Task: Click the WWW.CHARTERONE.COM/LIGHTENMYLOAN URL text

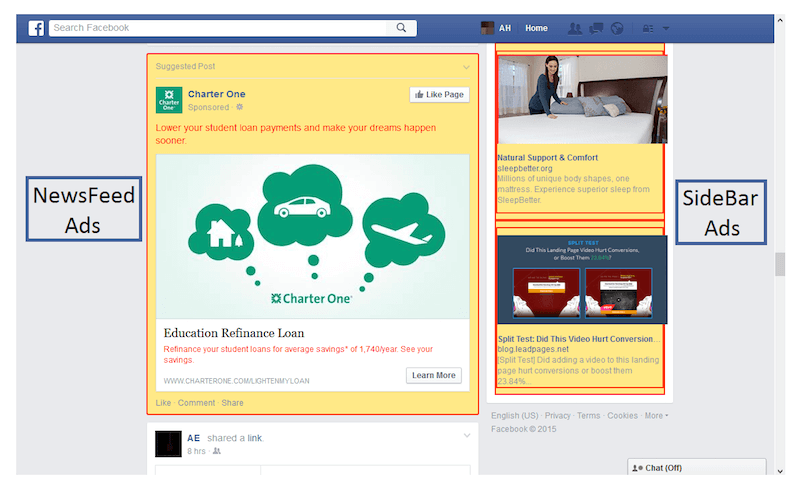Action: (x=236, y=381)
